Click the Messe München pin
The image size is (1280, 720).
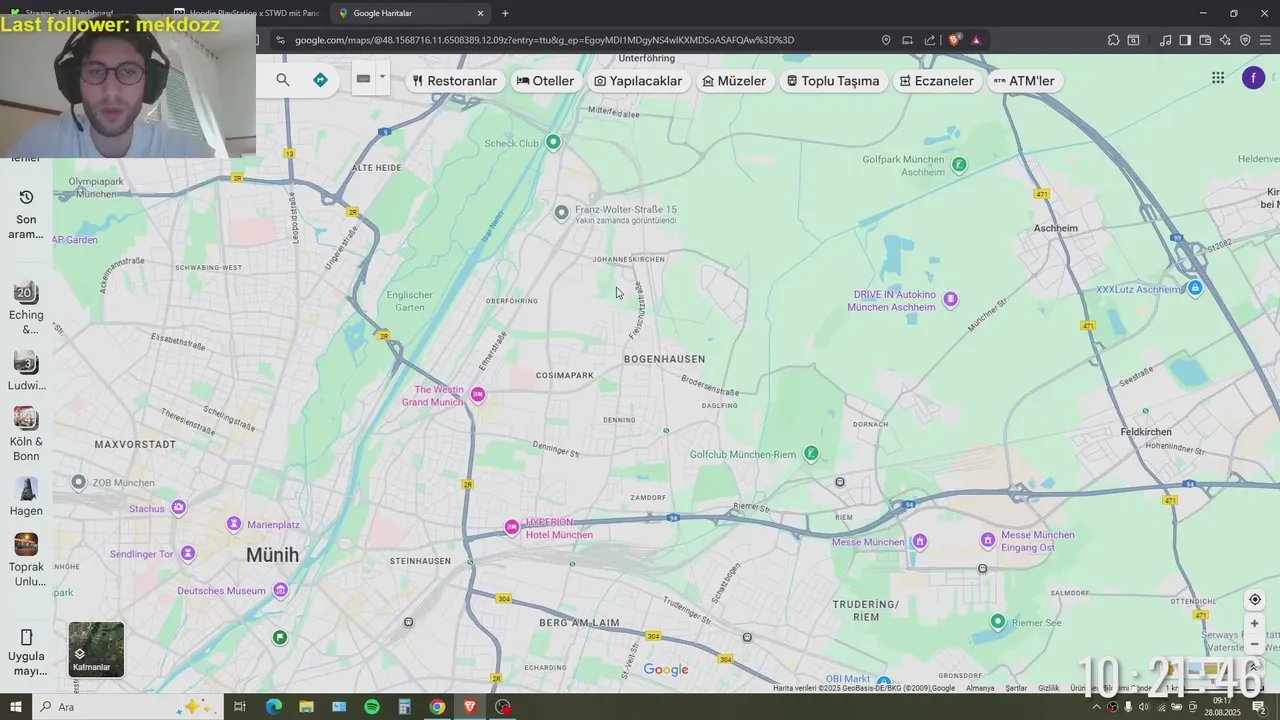[919, 542]
